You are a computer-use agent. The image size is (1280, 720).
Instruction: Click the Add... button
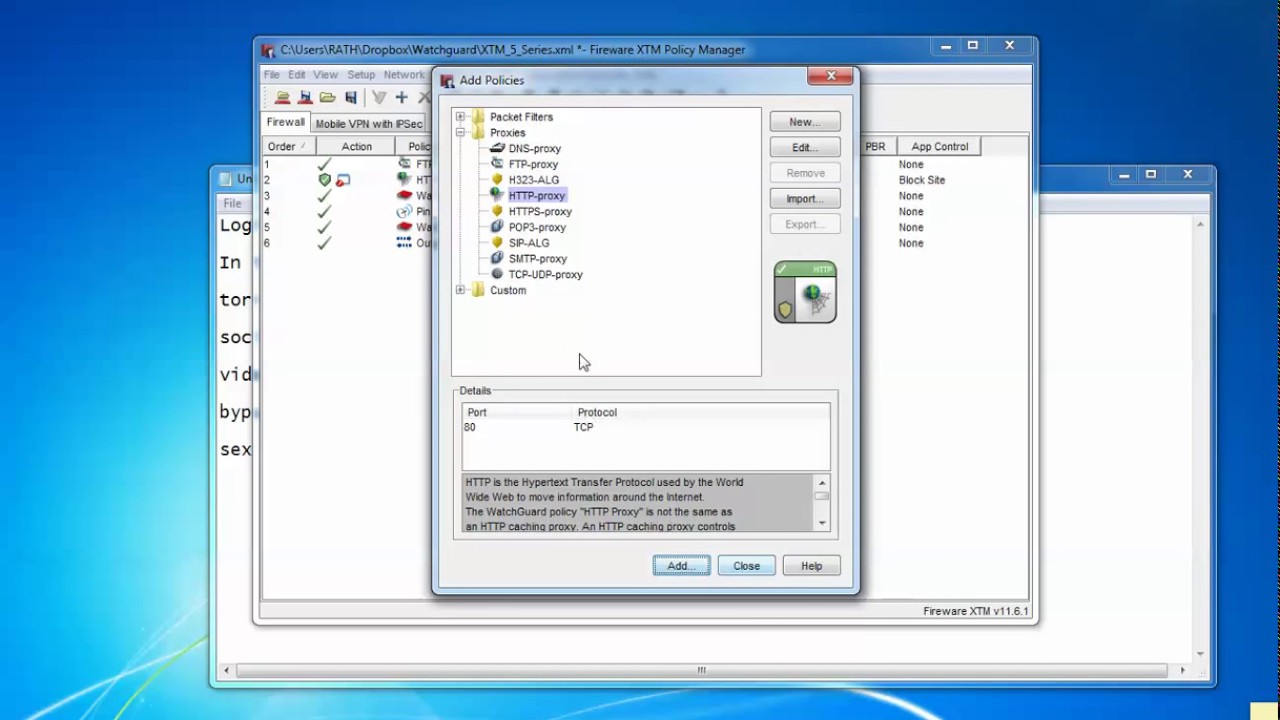pyautogui.click(x=682, y=566)
